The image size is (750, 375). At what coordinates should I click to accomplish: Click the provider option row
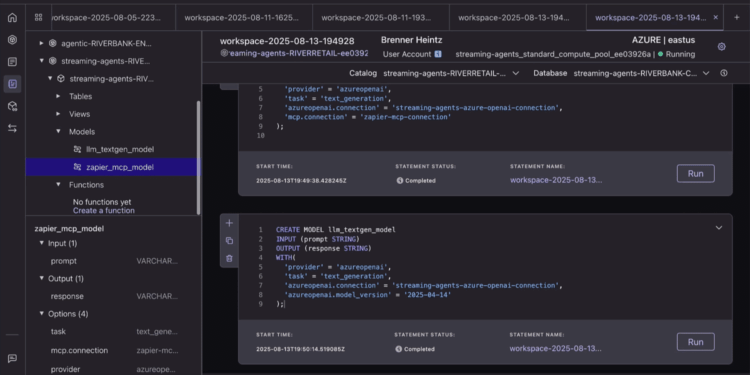coord(114,369)
